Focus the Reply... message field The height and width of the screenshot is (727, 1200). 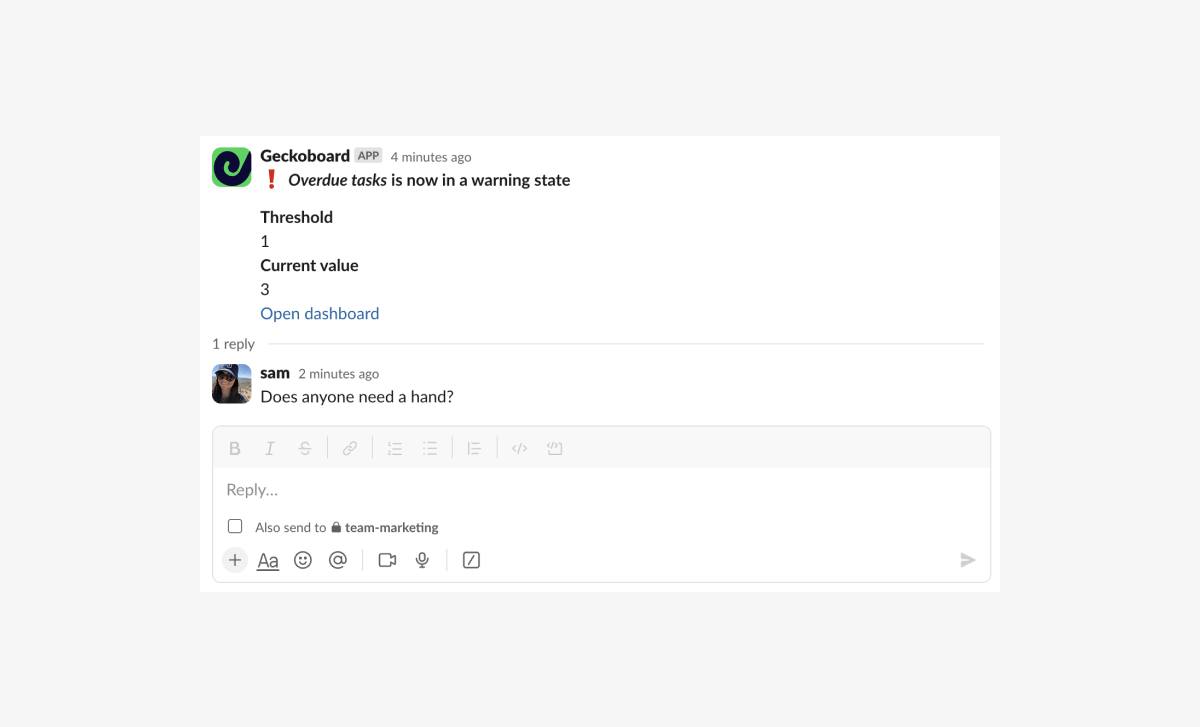[601, 490]
